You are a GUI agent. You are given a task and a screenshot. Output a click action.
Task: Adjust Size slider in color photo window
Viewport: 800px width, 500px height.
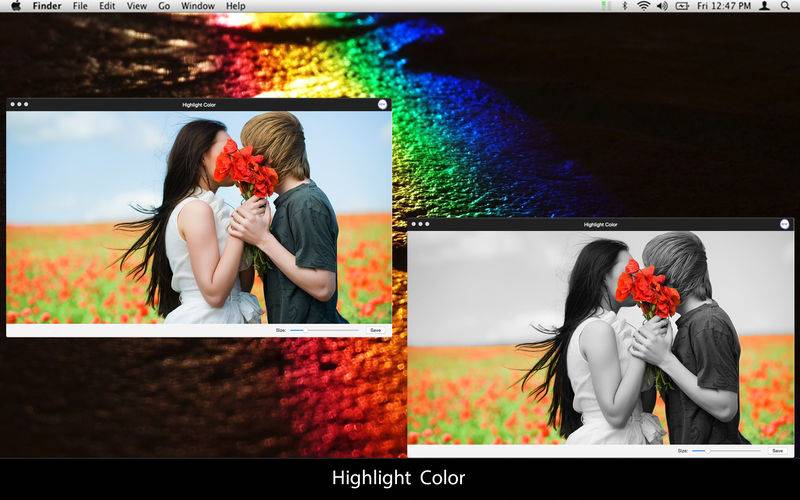tap(324, 330)
